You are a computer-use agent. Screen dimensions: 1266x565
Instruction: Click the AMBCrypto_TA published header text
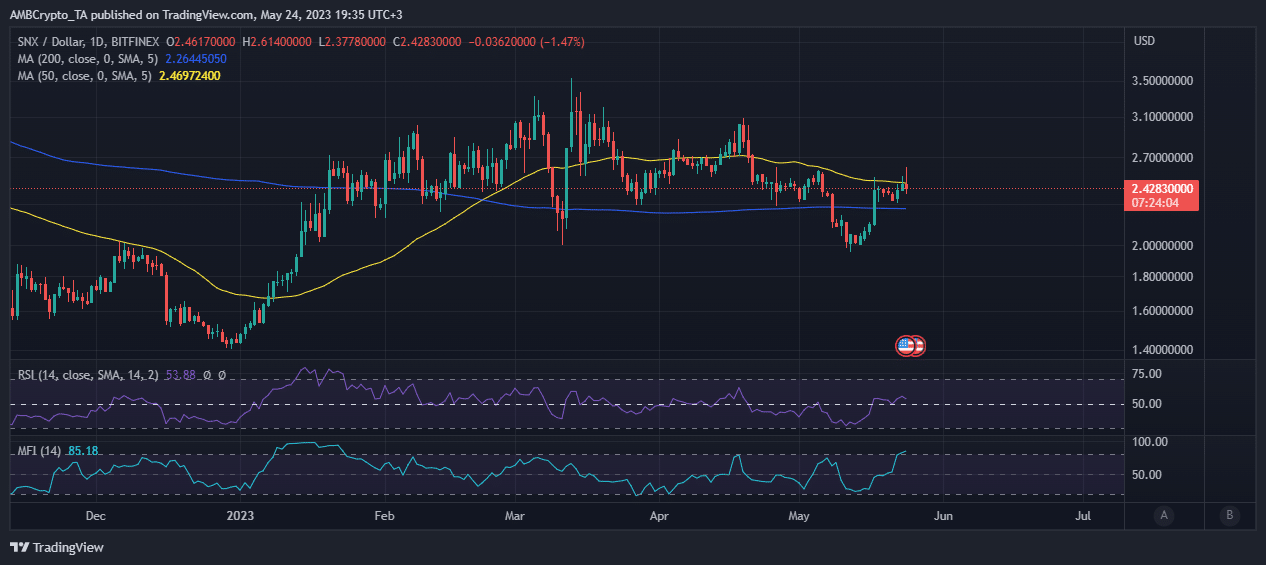[215, 12]
